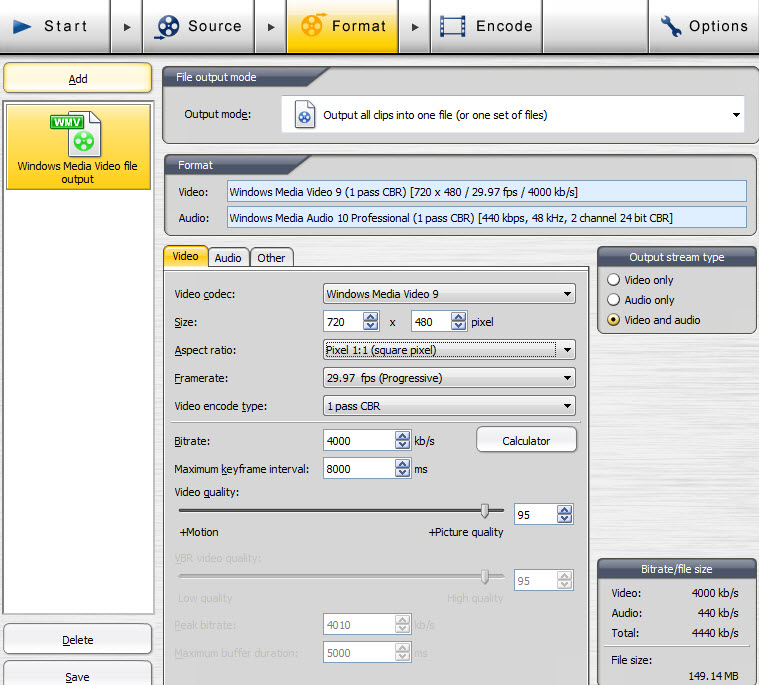The image size is (759, 685).
Task: Click the Video format summary field
Action: (x=486, y=192)
